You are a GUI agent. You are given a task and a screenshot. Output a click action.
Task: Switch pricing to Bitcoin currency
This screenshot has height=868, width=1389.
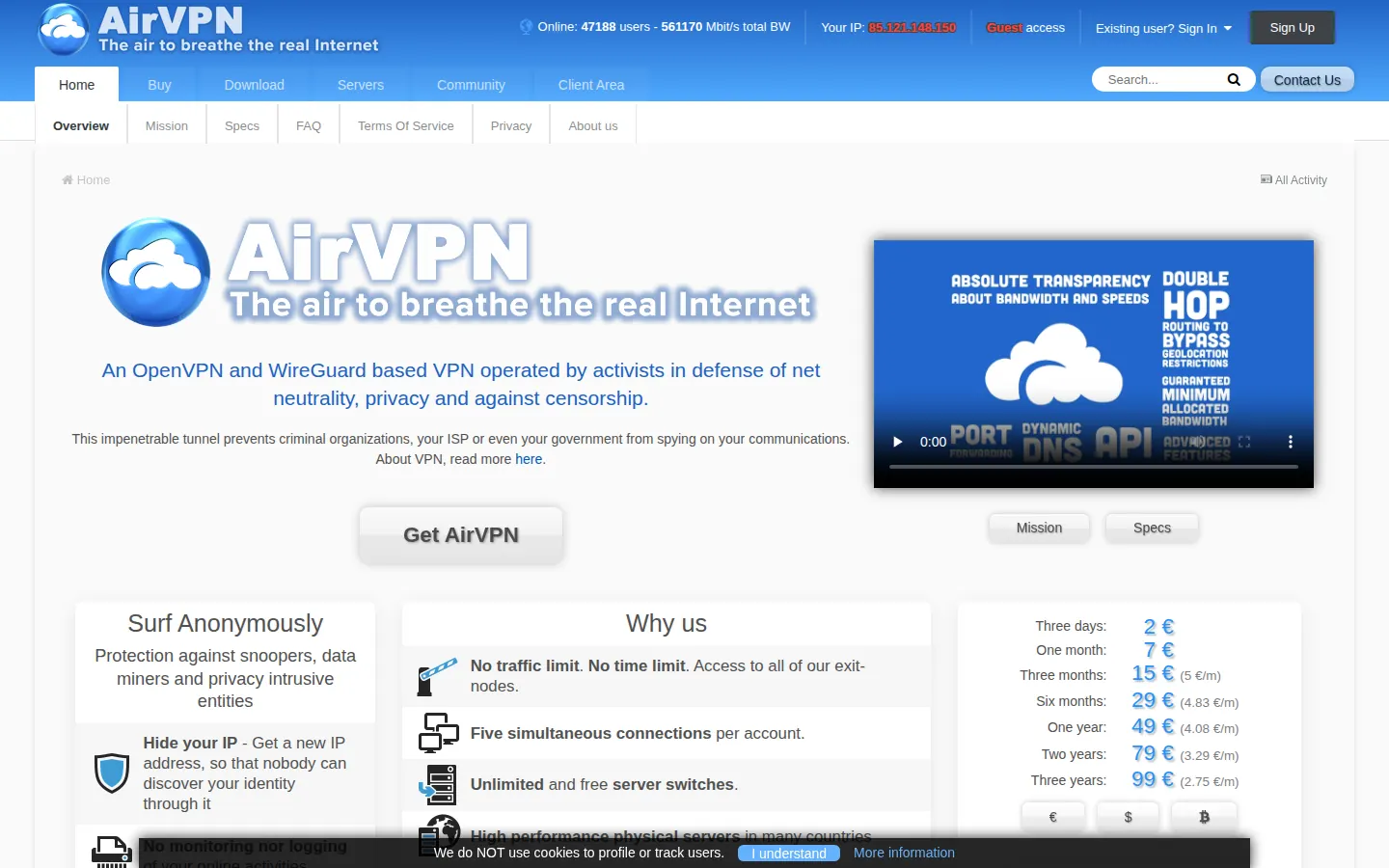[1204, 817]
